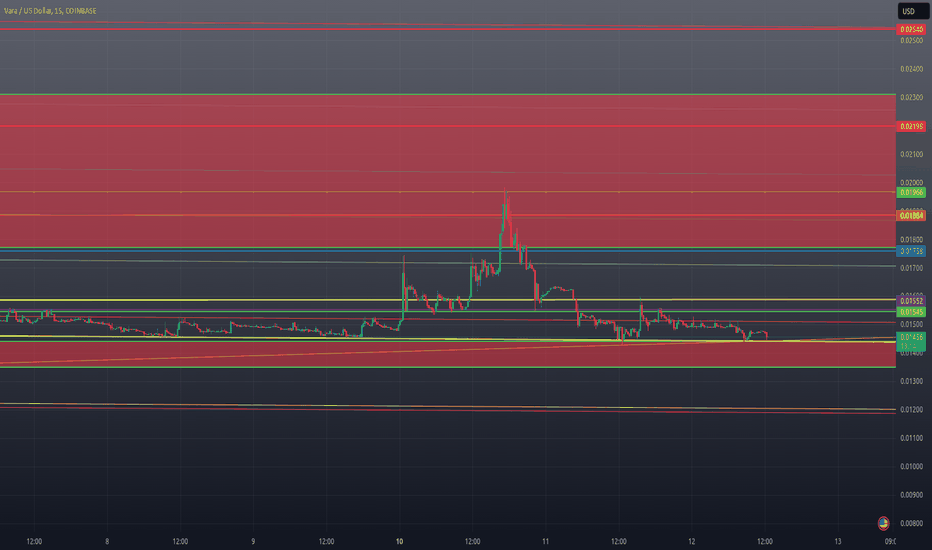Select the orange 0.01864 price label
932x550 pixels.
click(x=911, y=215)
